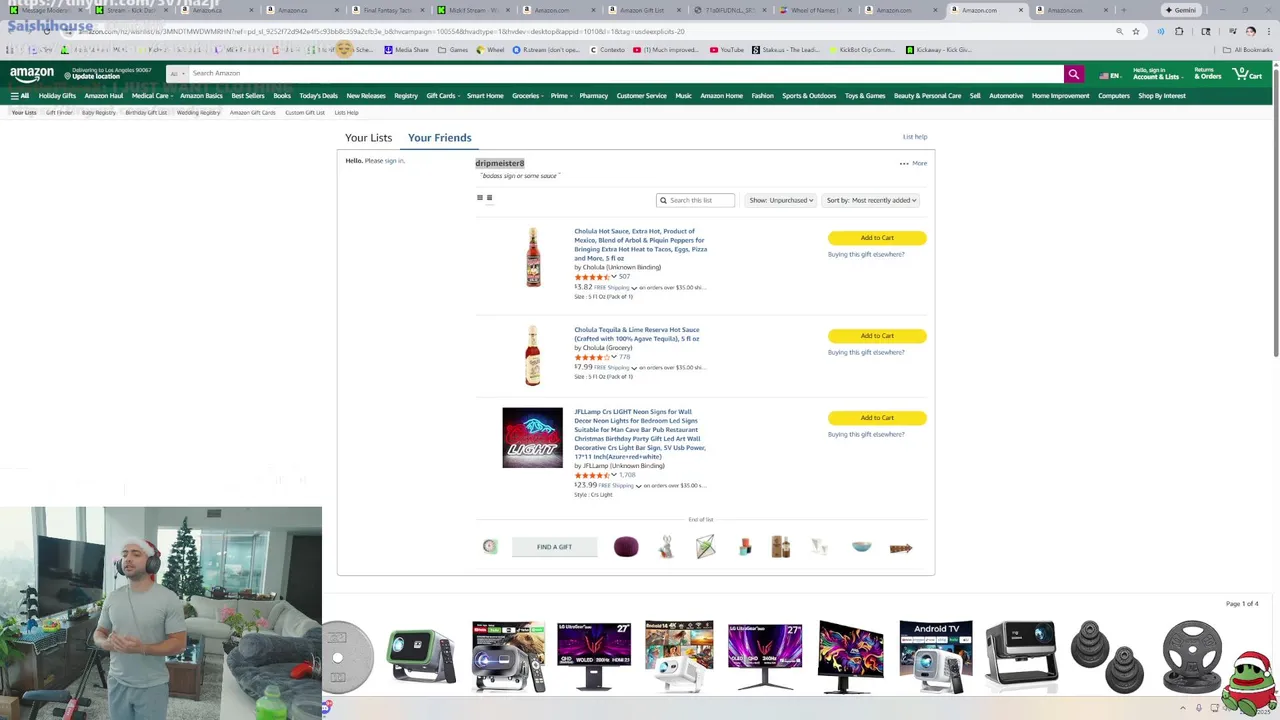Open the EN language selector
The height and width of the screenshot is (720, 1280).
(x=1109, y=75)
